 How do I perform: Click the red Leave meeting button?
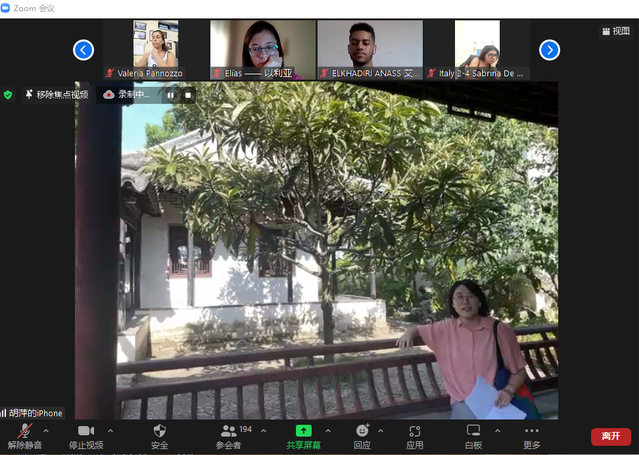[610, 437]
